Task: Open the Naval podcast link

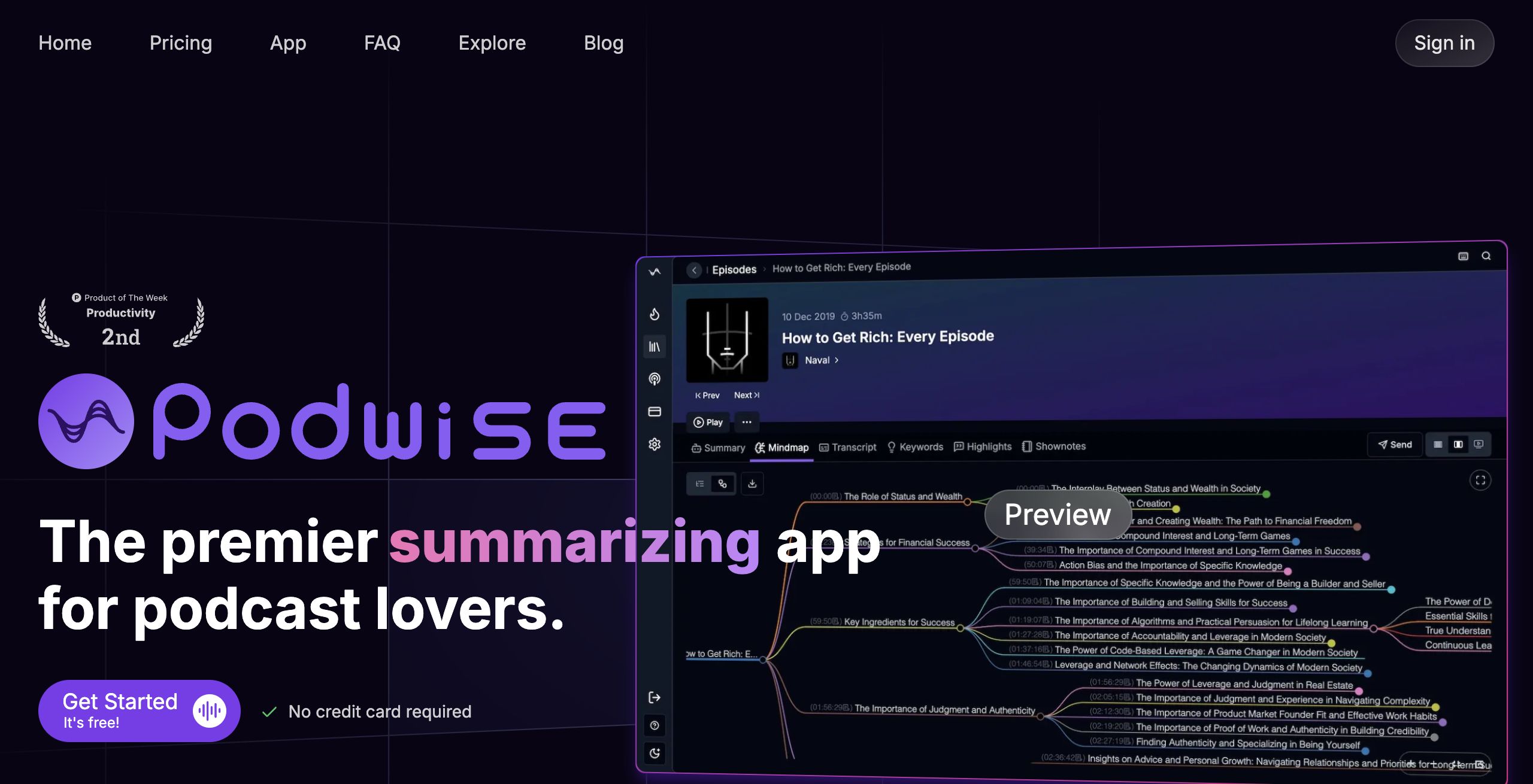Action: [x=822, y=360]
